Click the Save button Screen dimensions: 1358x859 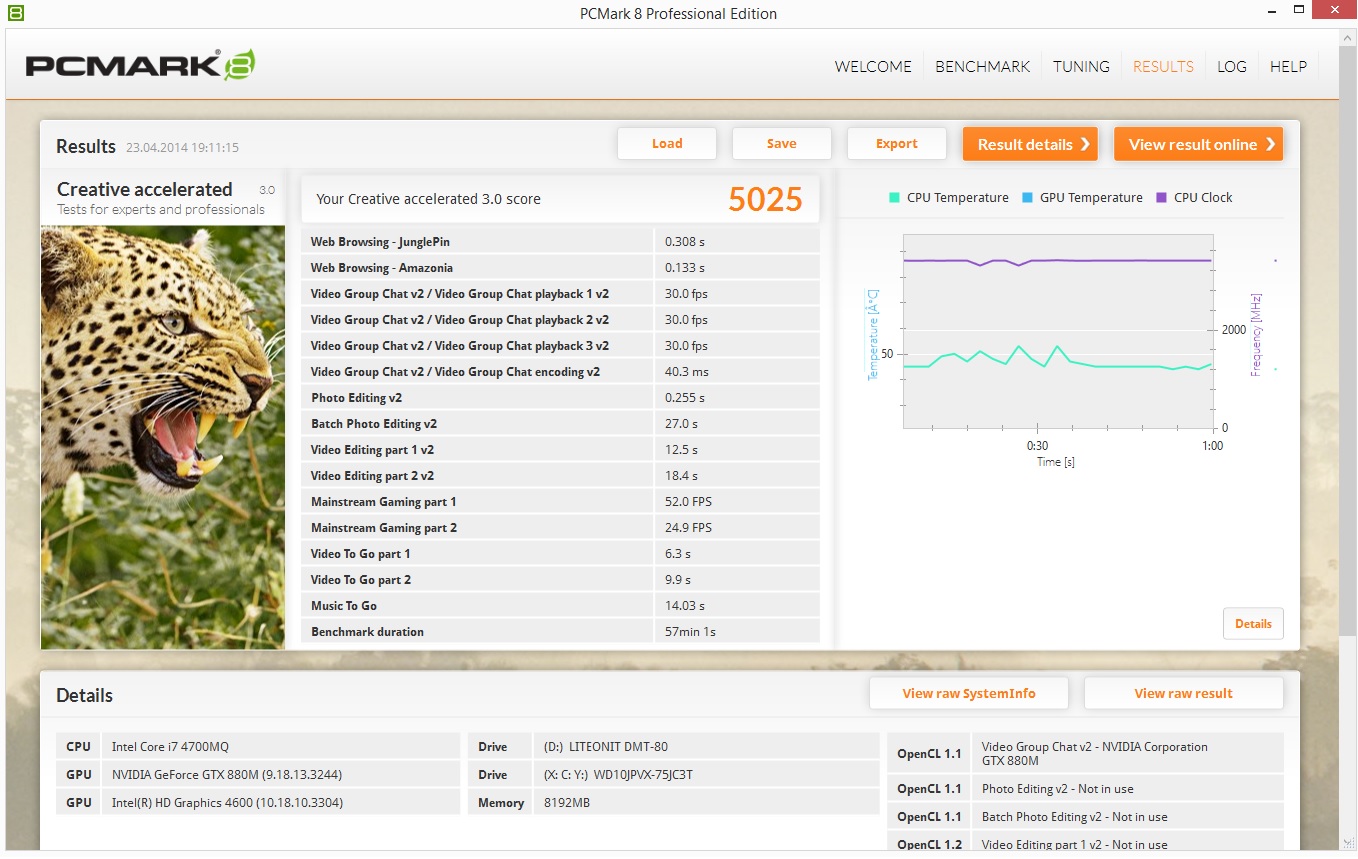[782, 144]
